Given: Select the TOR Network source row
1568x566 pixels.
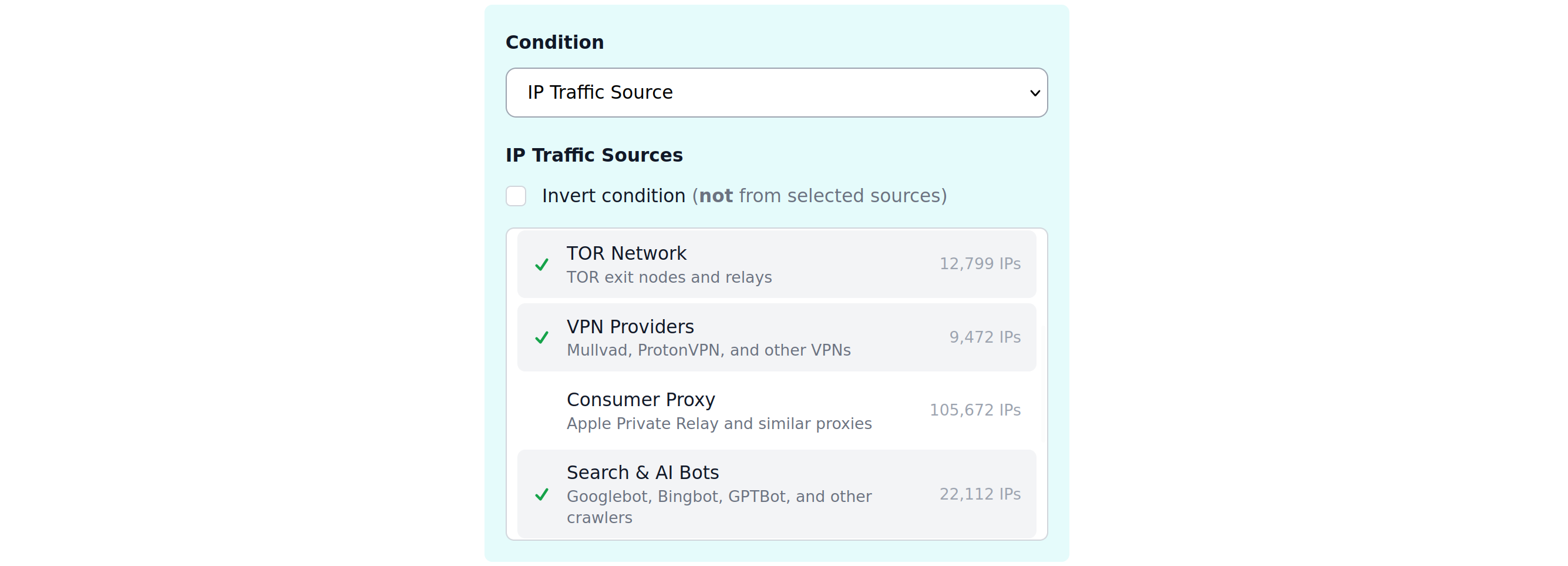Looking at the screenshot, I should coord(776,264).
